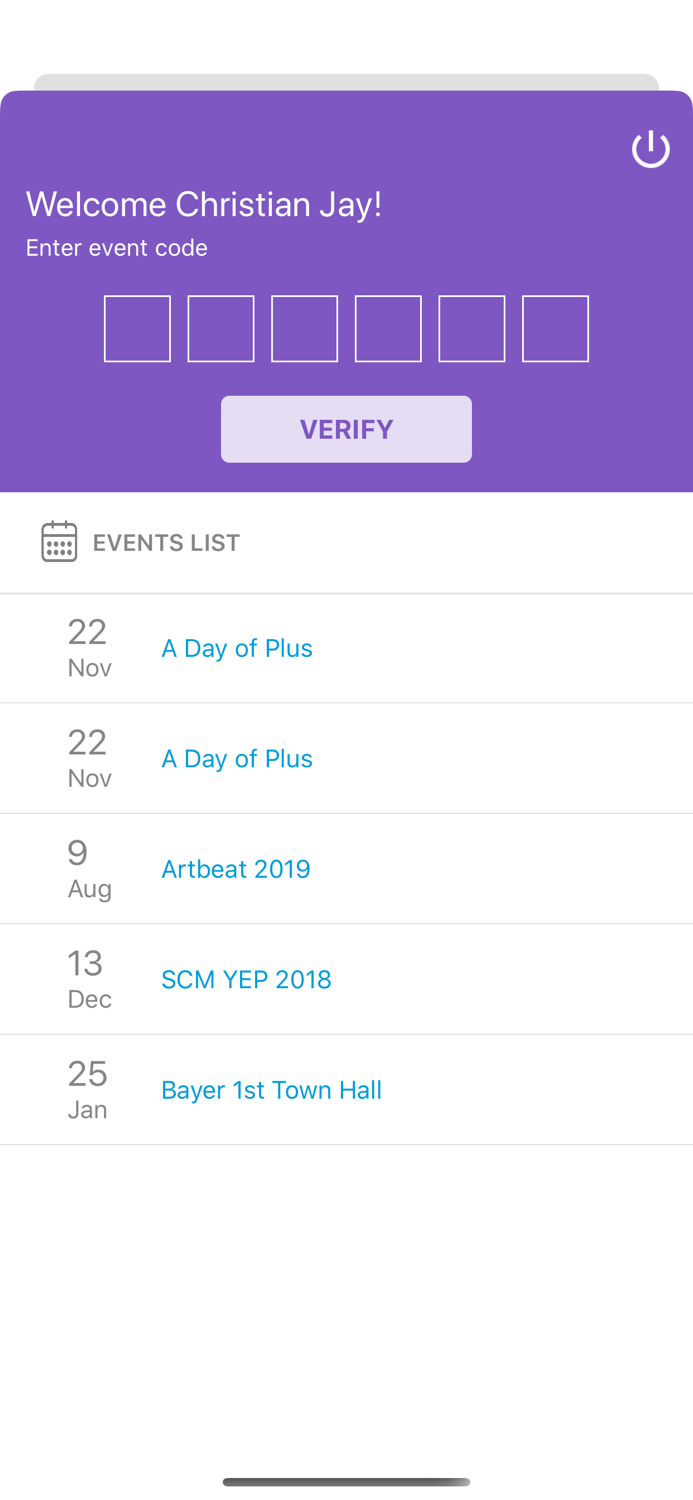
Task: Click the power/logout icon
Action: (651, 148)
